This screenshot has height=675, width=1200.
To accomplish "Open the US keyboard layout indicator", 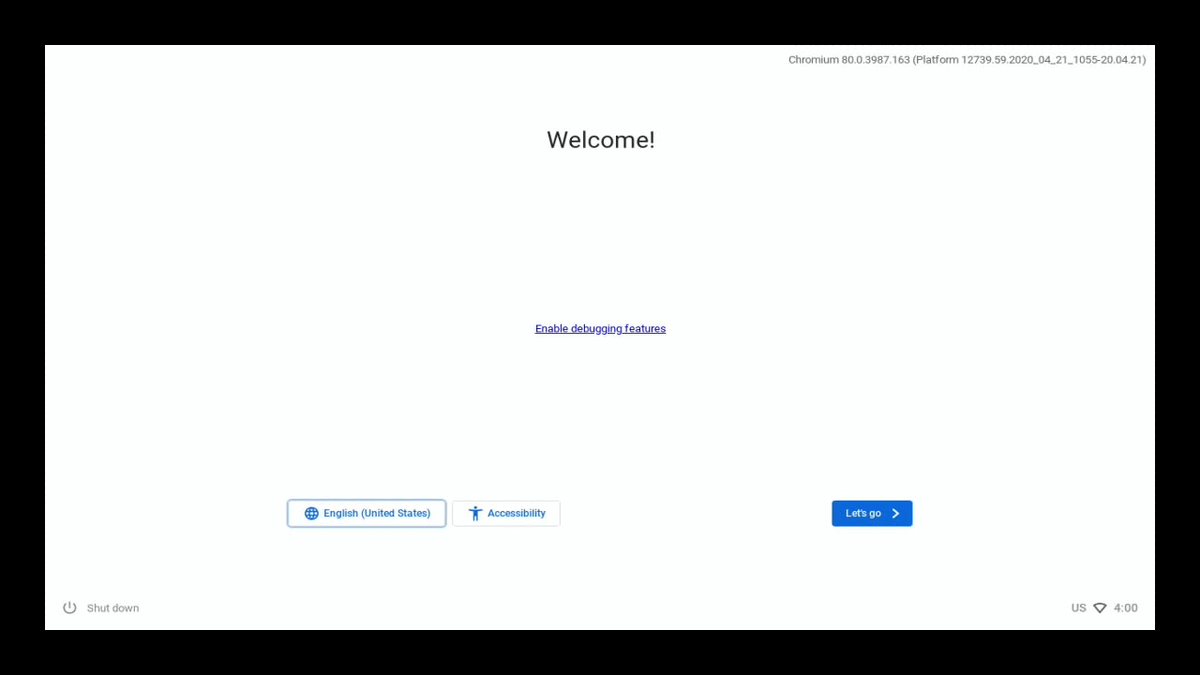I will [1078, 608].
